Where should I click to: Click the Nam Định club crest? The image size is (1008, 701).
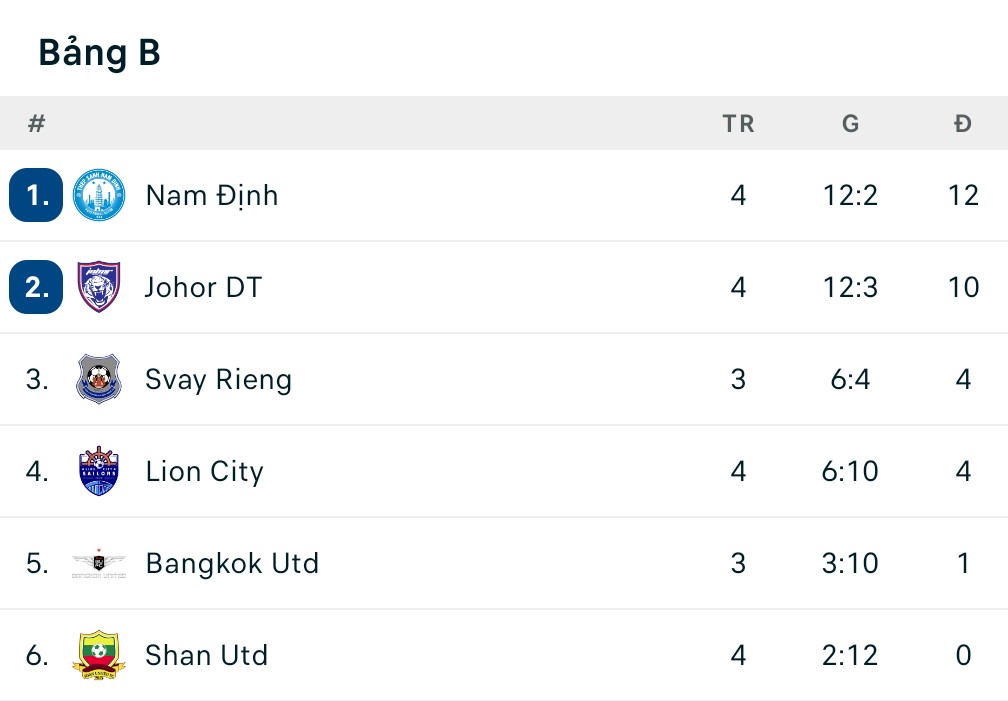tap(99, 195)
